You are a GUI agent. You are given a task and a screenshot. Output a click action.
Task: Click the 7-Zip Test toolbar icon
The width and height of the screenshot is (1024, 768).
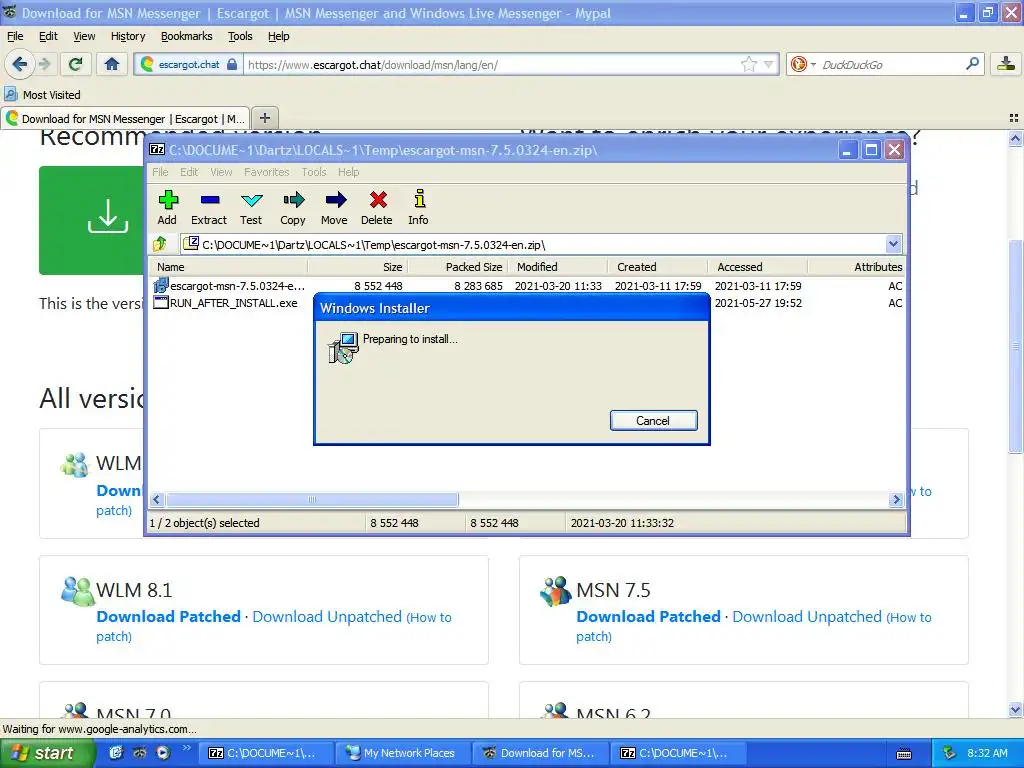coord(251,200)
